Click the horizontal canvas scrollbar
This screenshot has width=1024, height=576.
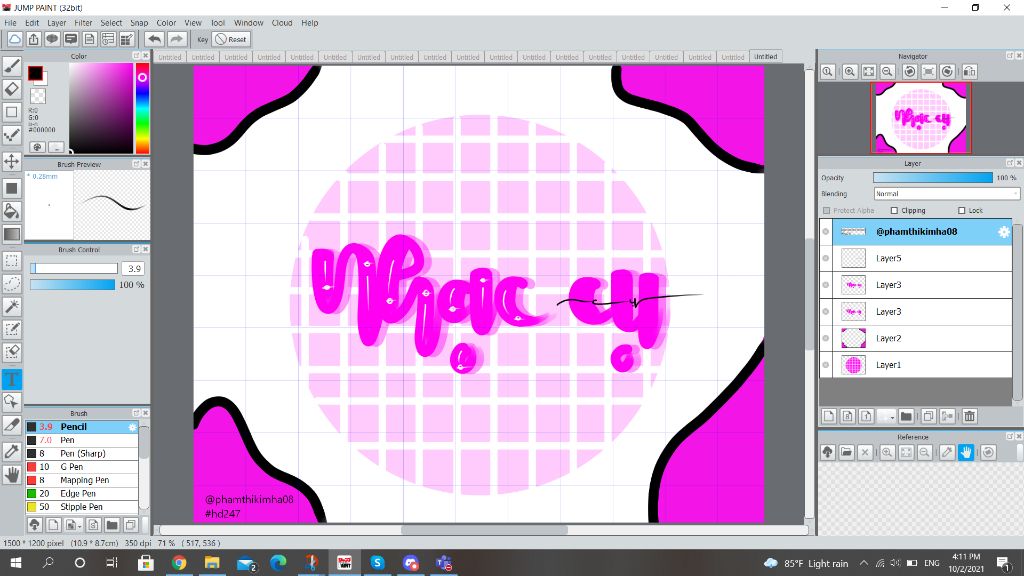pyautogui.click(x=484, y=530)
